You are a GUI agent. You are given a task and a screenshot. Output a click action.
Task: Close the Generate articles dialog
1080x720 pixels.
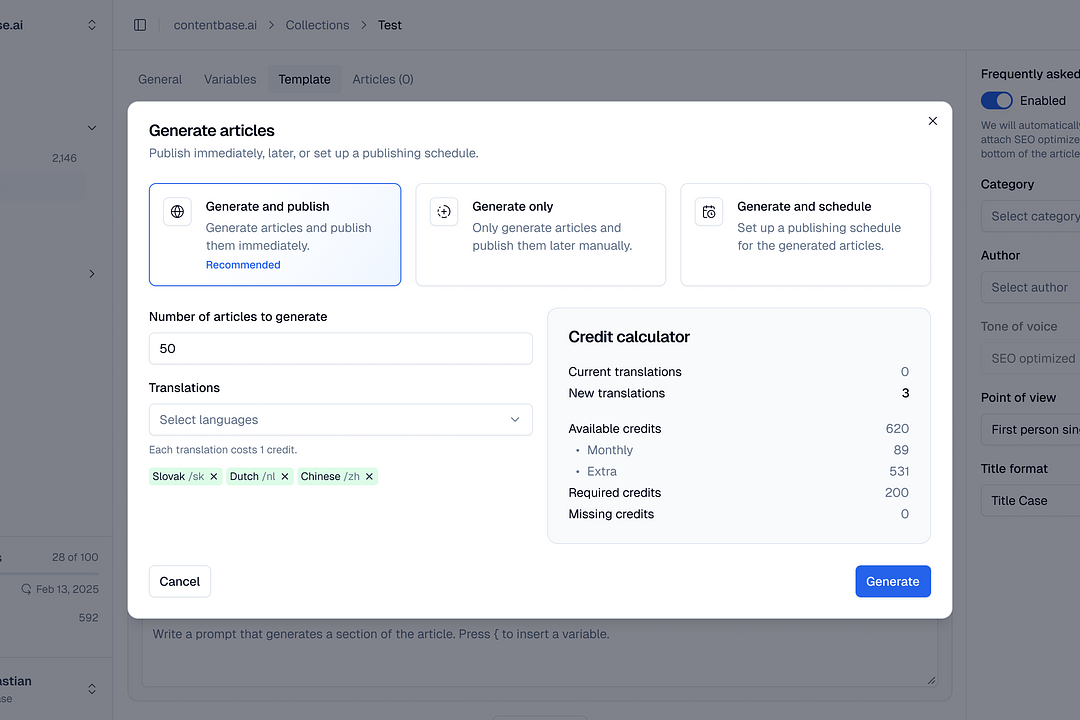[x=932, y=120]
